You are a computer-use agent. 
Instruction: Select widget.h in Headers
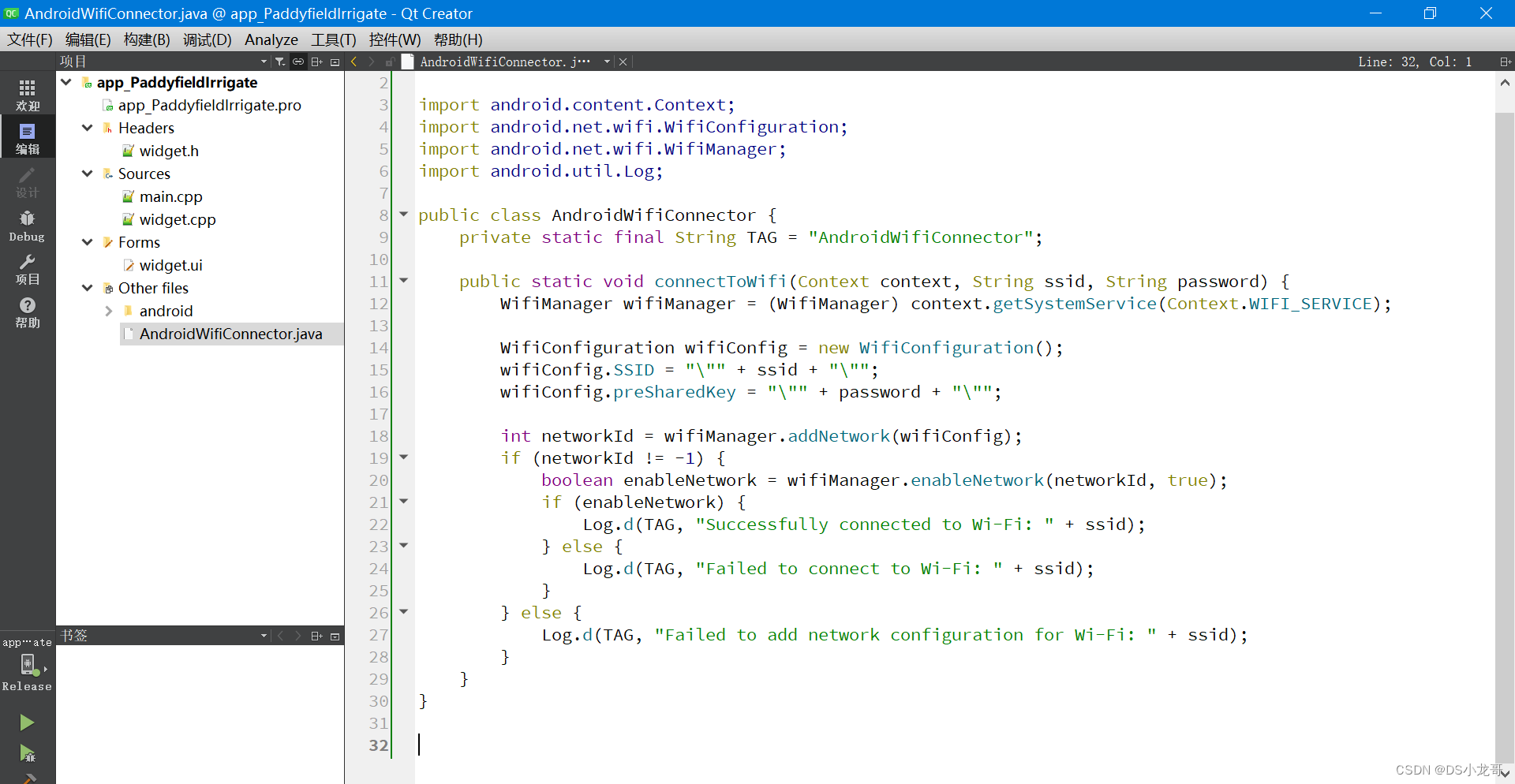pyautogui.click(x=169, y=151)
